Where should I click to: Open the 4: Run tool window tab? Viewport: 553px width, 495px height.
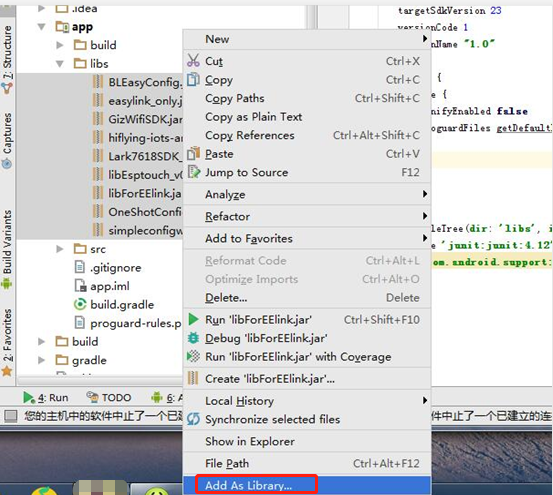pos(46,398)
